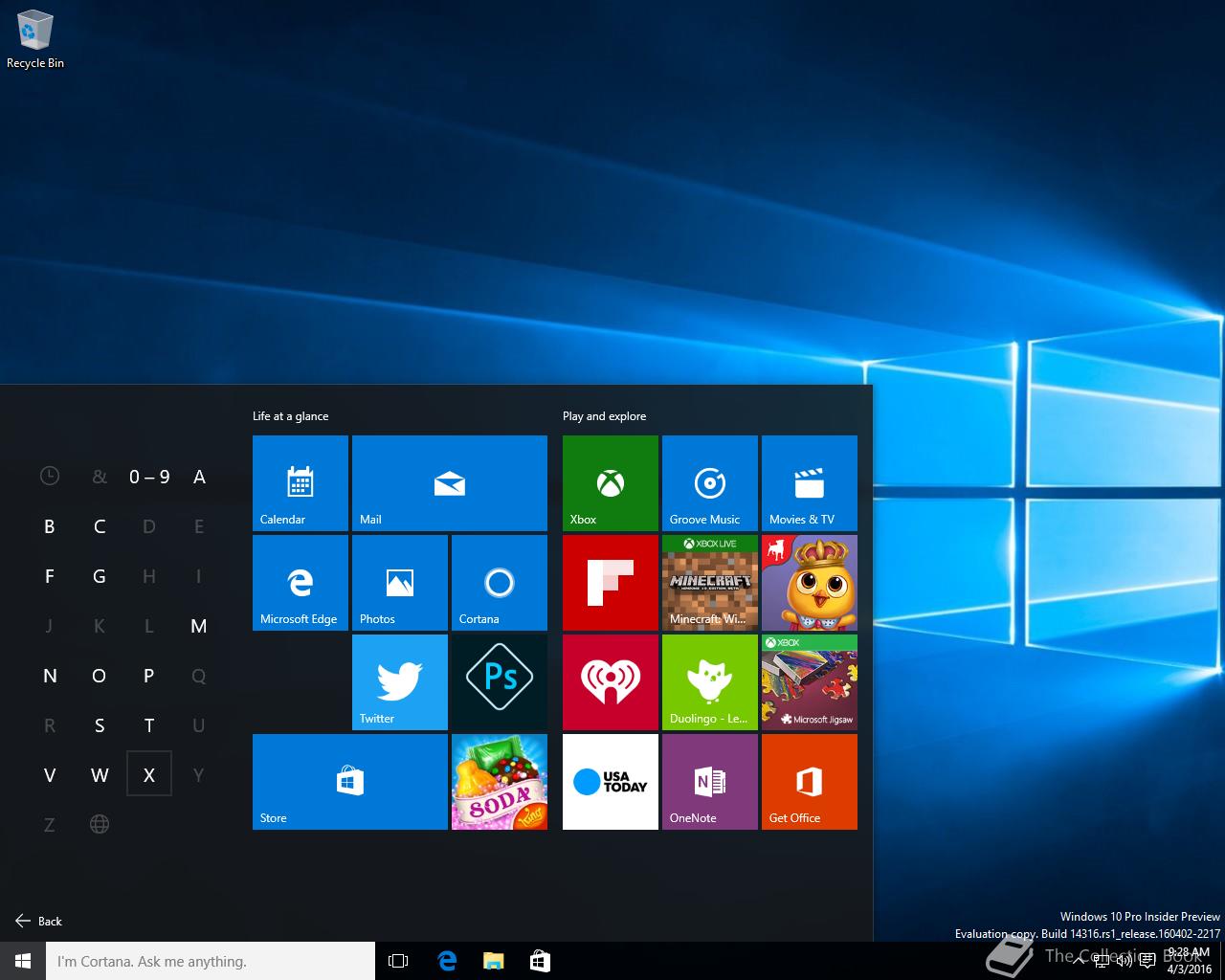Jump to letter P in app list
The height and width of the screenshot is (980, 1225).
[149, 675]
